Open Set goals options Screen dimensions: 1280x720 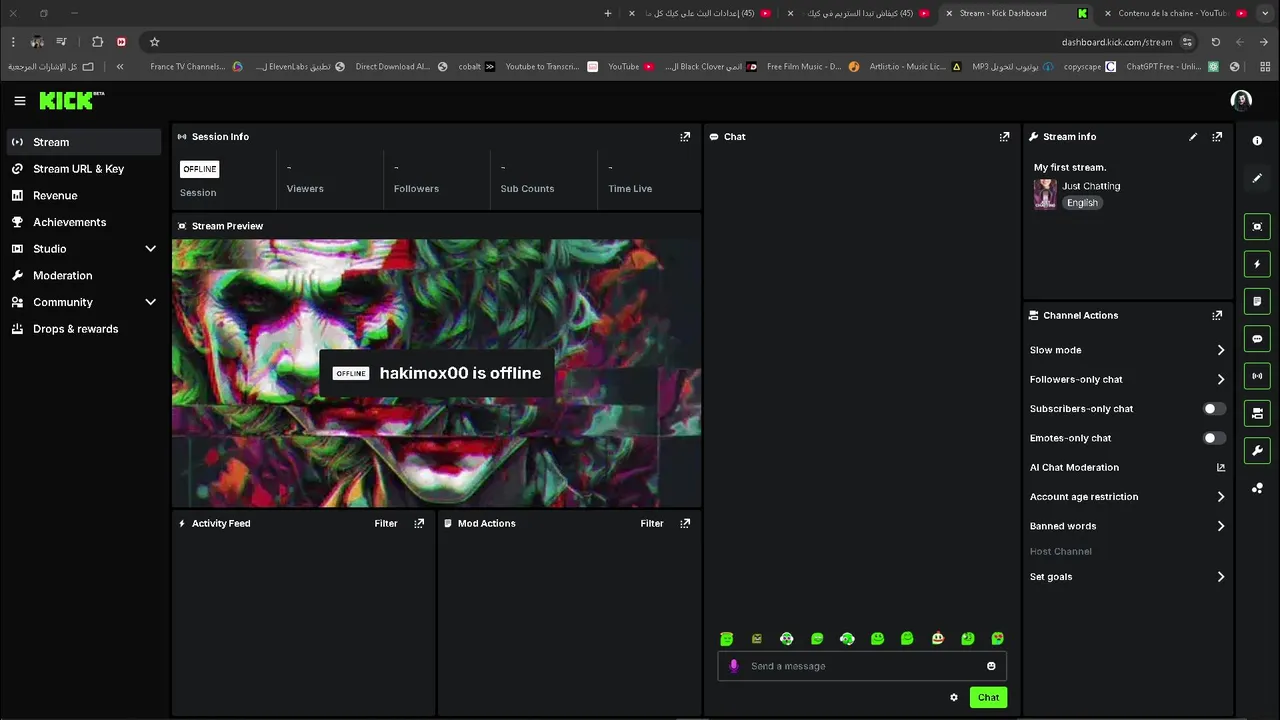click(1127, 577)
